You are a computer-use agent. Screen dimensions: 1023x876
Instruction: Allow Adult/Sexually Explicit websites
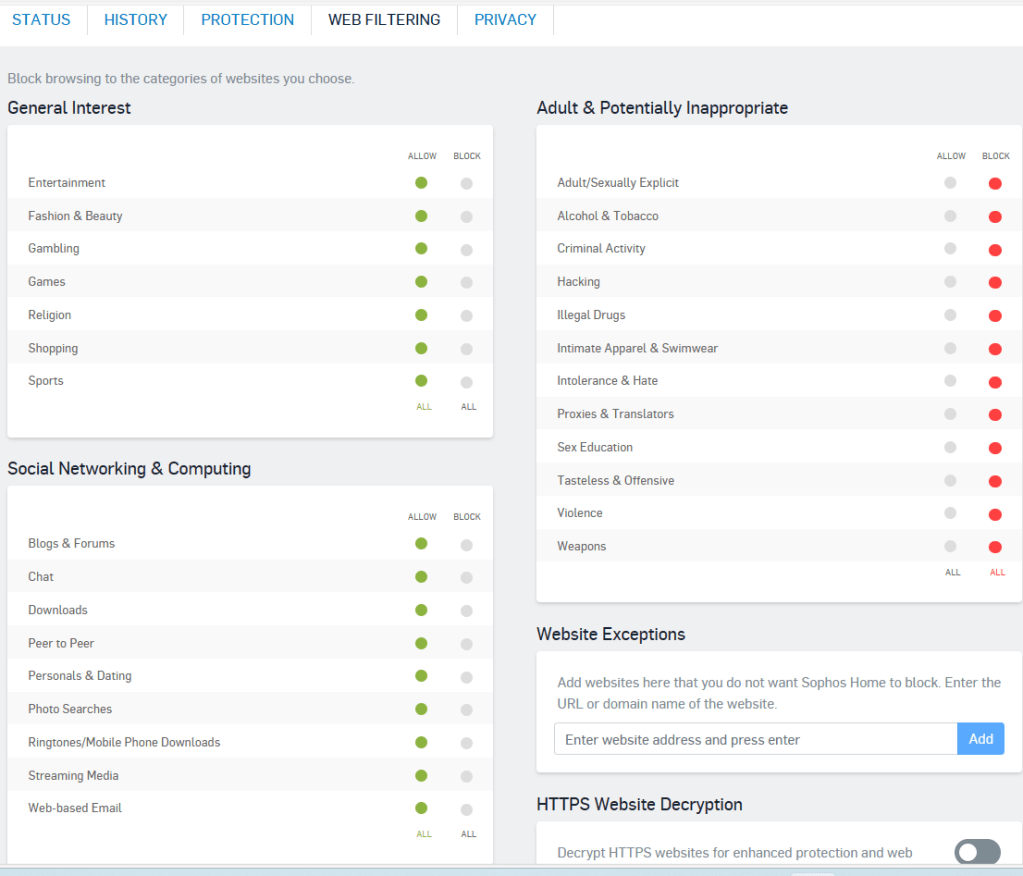(x=950, y=183)
